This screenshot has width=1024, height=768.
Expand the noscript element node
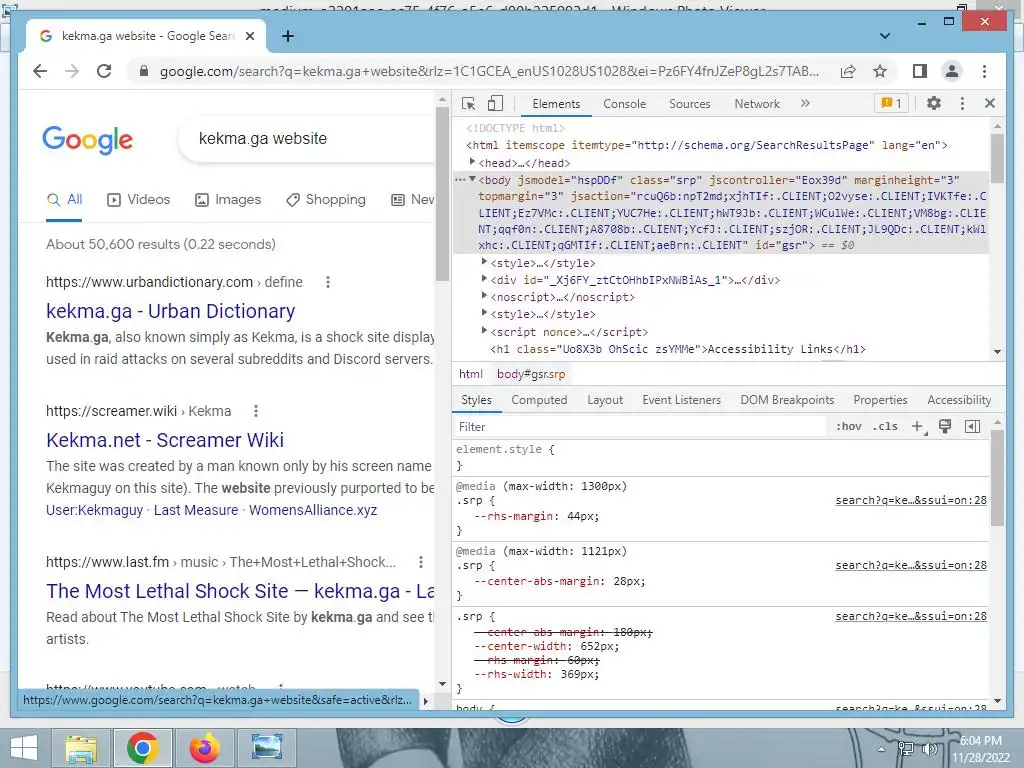tap(484, 296)
